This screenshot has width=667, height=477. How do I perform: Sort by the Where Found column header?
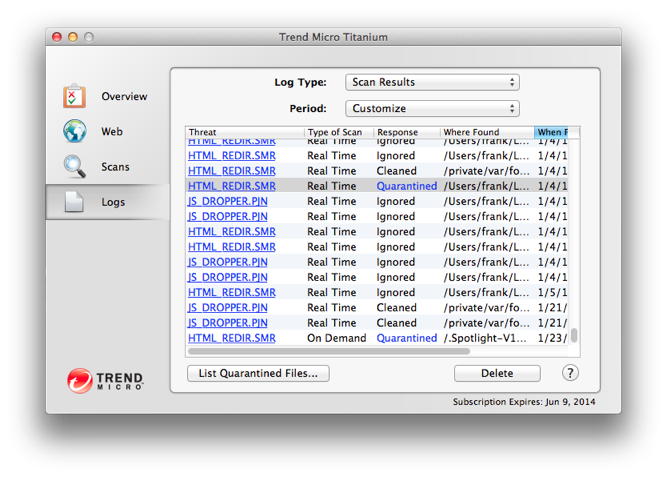pos(487,132)
